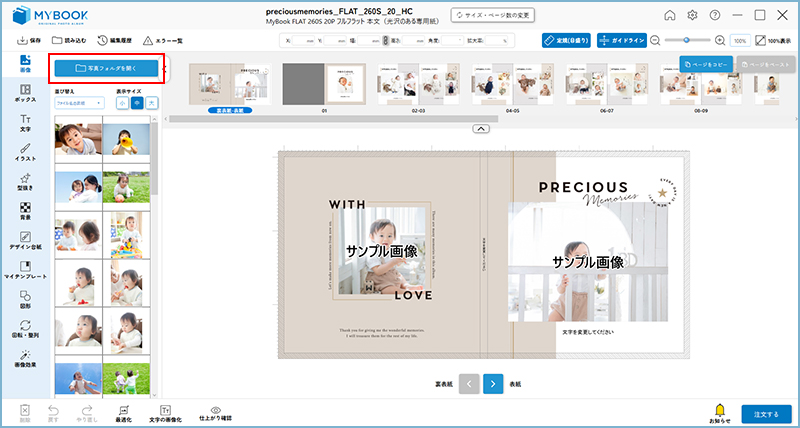Click the 100% zoom value field
Screen dimensions: 800x428
click(x=740, y=40)
